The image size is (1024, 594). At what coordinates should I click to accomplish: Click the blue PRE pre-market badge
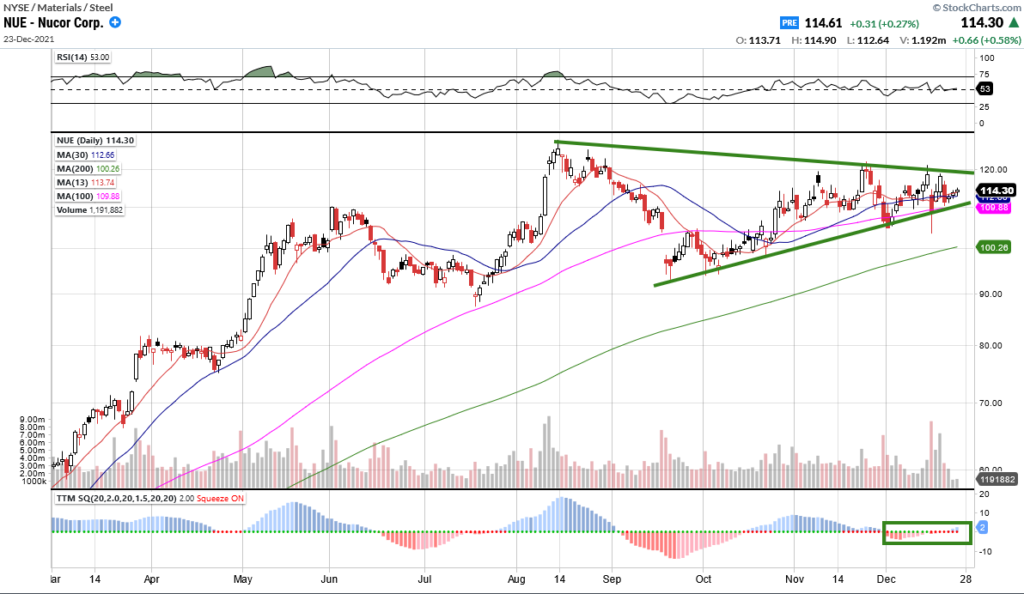tap(788, 22)
